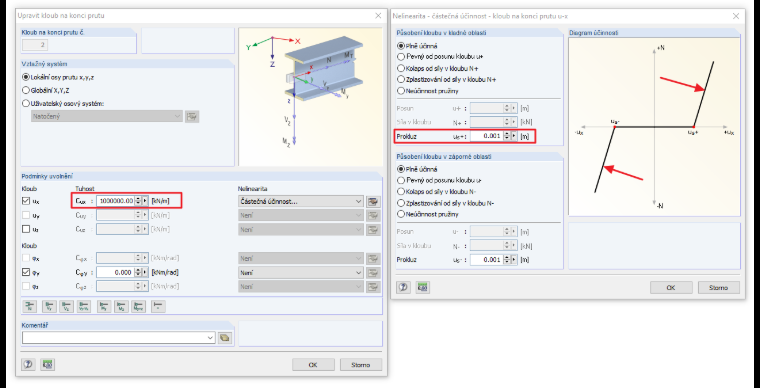Screen dimensions: 760x388
Task: Click the Vz shear release preset icon
Action: (x=66, y=306)
